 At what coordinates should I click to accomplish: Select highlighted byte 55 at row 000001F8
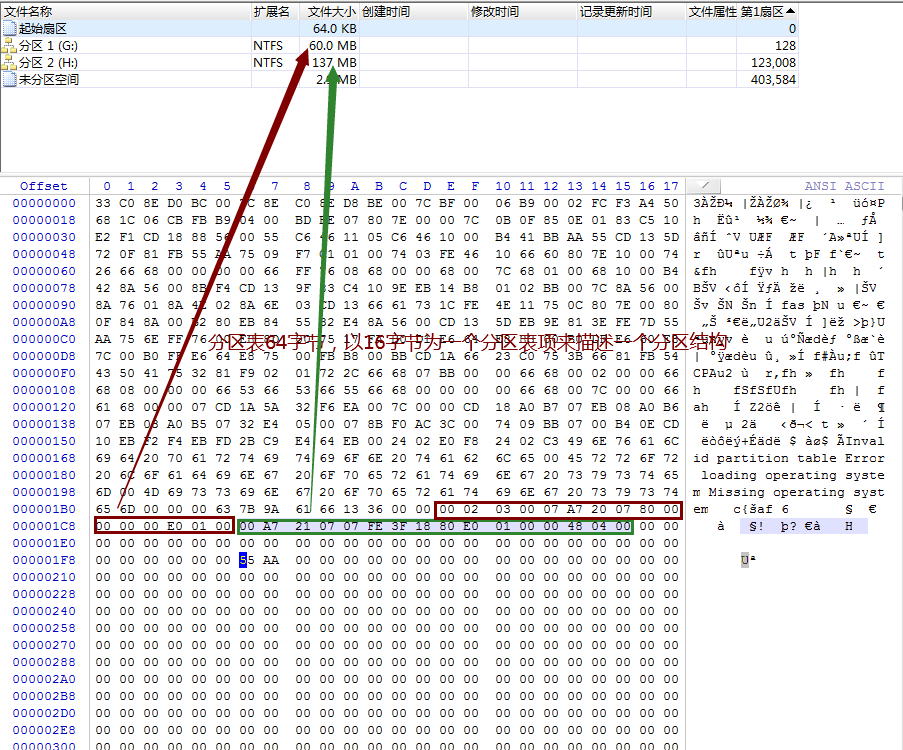(246, 560)
